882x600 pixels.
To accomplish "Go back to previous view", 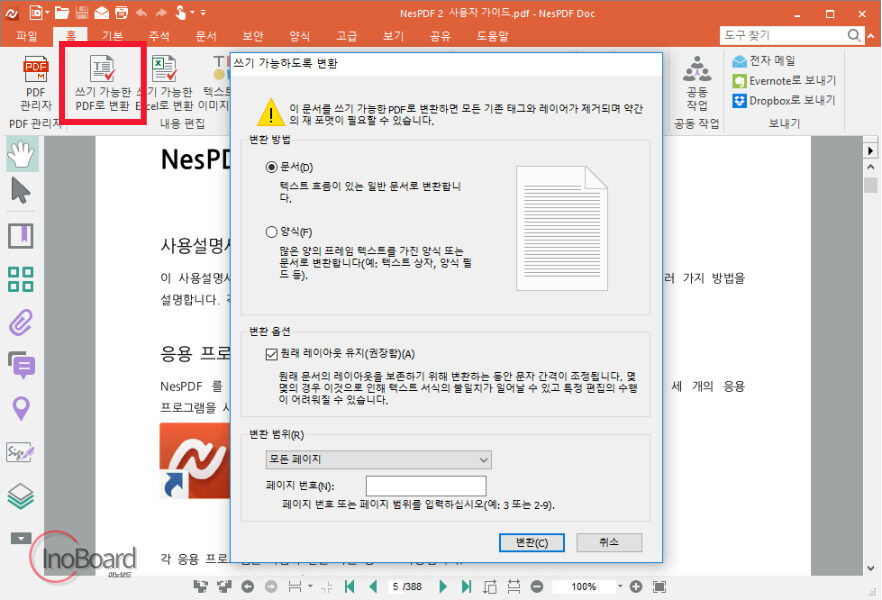I will (248, 587).
